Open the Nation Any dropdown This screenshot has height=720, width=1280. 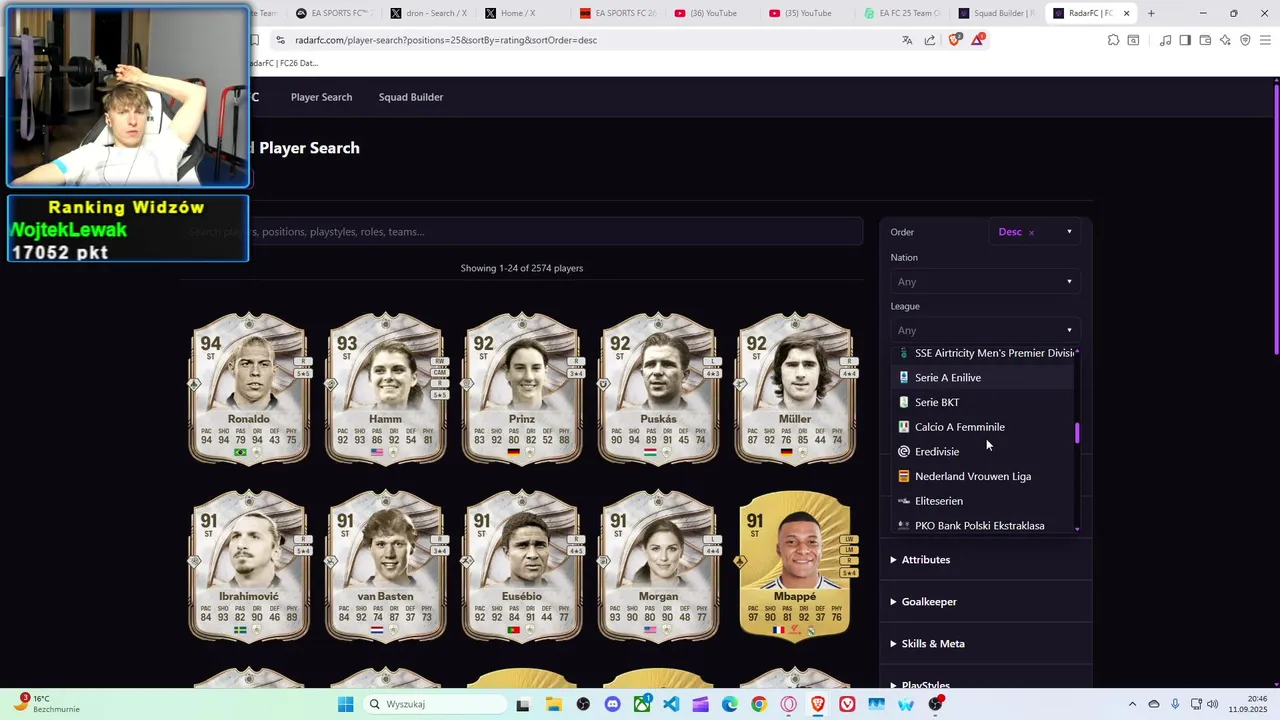pos(985,281)
